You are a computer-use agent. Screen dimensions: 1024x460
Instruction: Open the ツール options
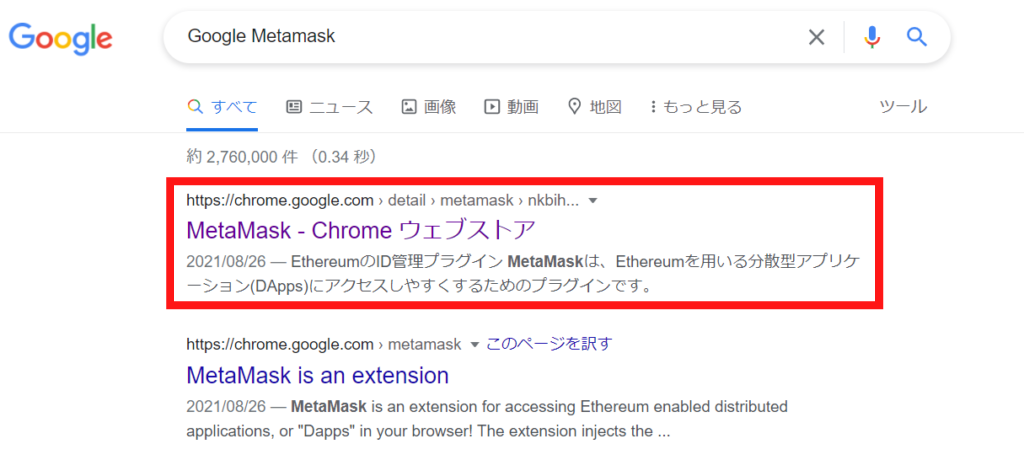click(x=903, y=107)
